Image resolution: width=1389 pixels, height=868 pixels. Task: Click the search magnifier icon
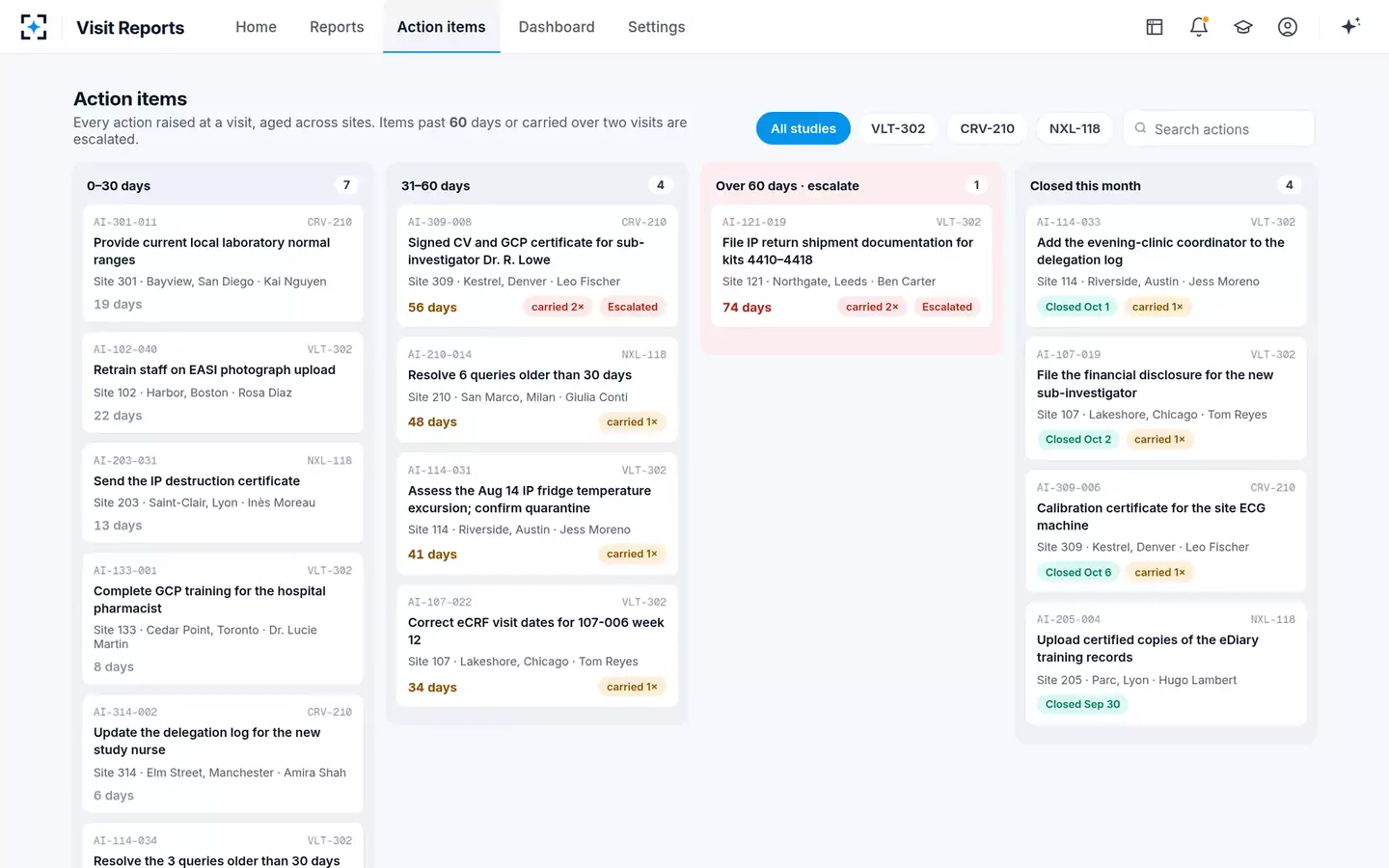click(x=1140, y=128)
